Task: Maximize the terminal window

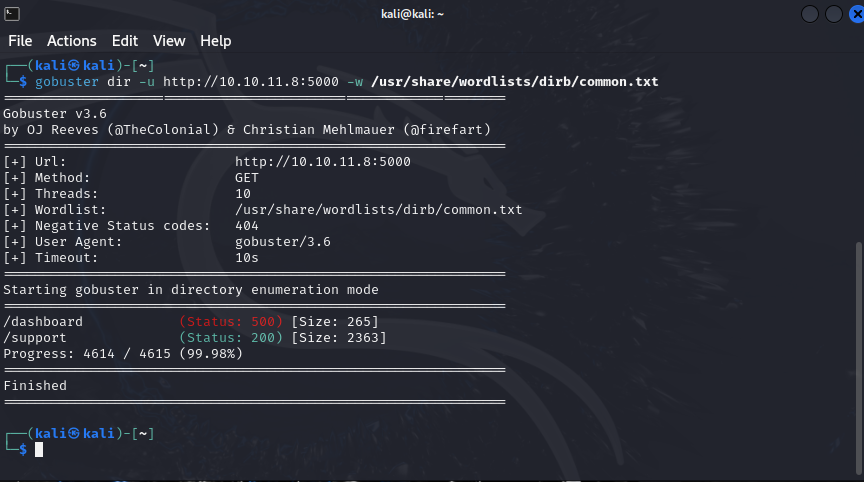Action: (833, 14)
